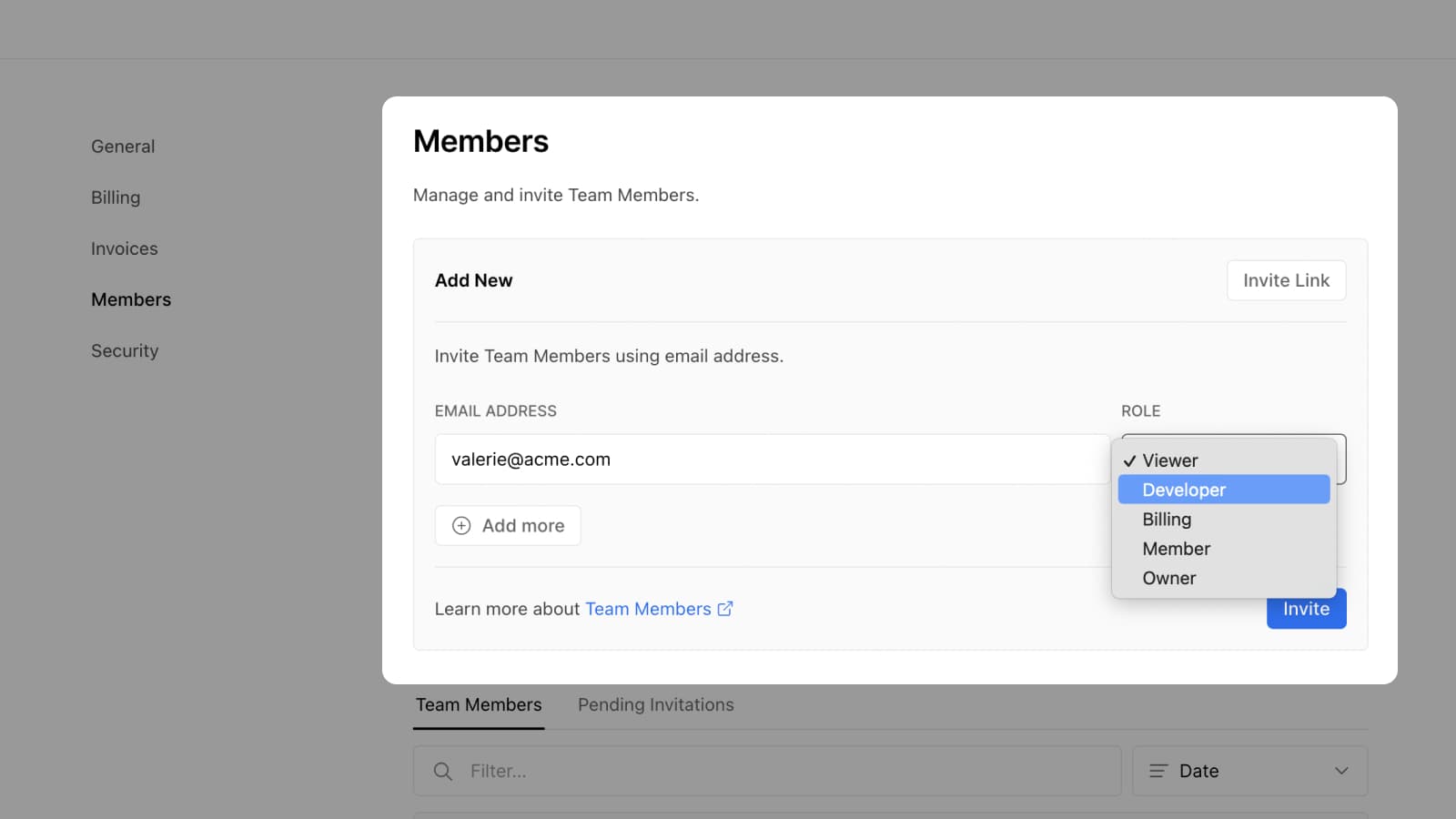
Task: Open General settings in the sidebar
Action: pyautogui.click(x=123, y=147)
